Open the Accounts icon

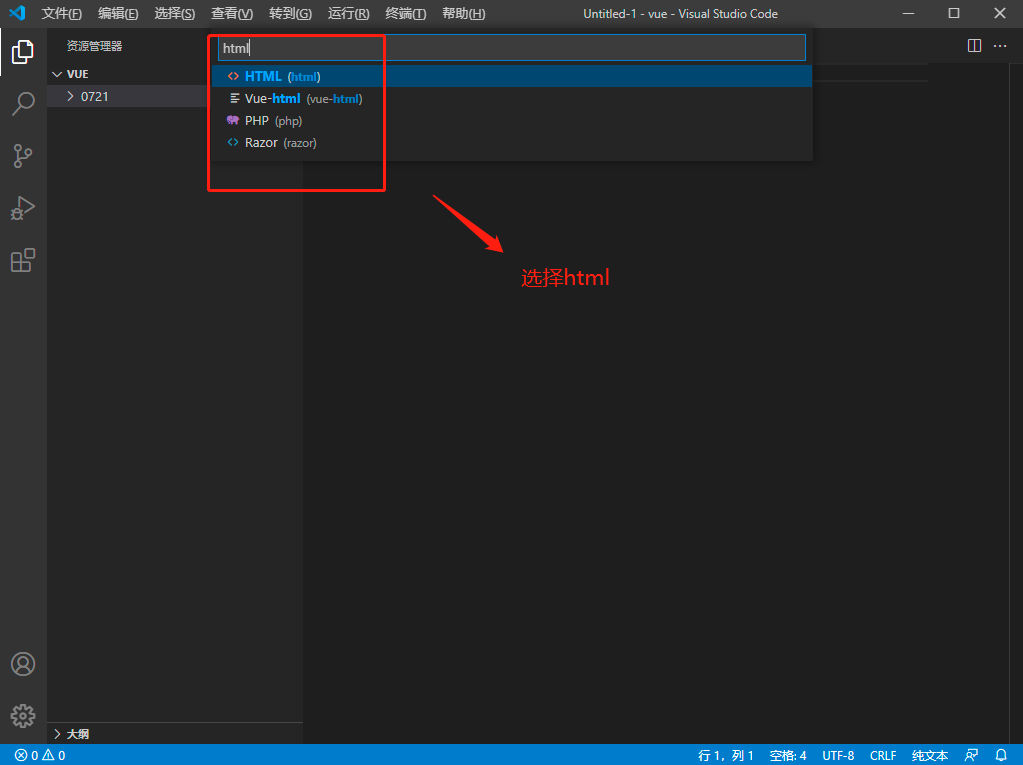click(x=23, y=664)
